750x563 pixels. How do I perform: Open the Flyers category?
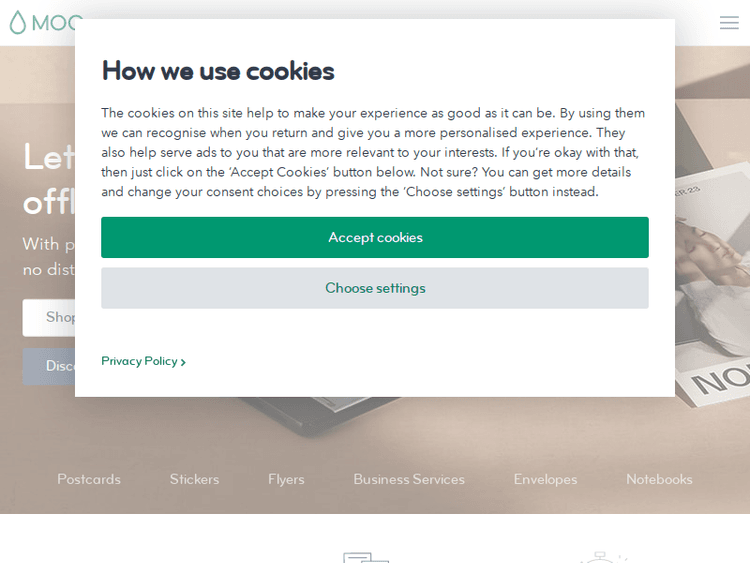coord(286,479)
